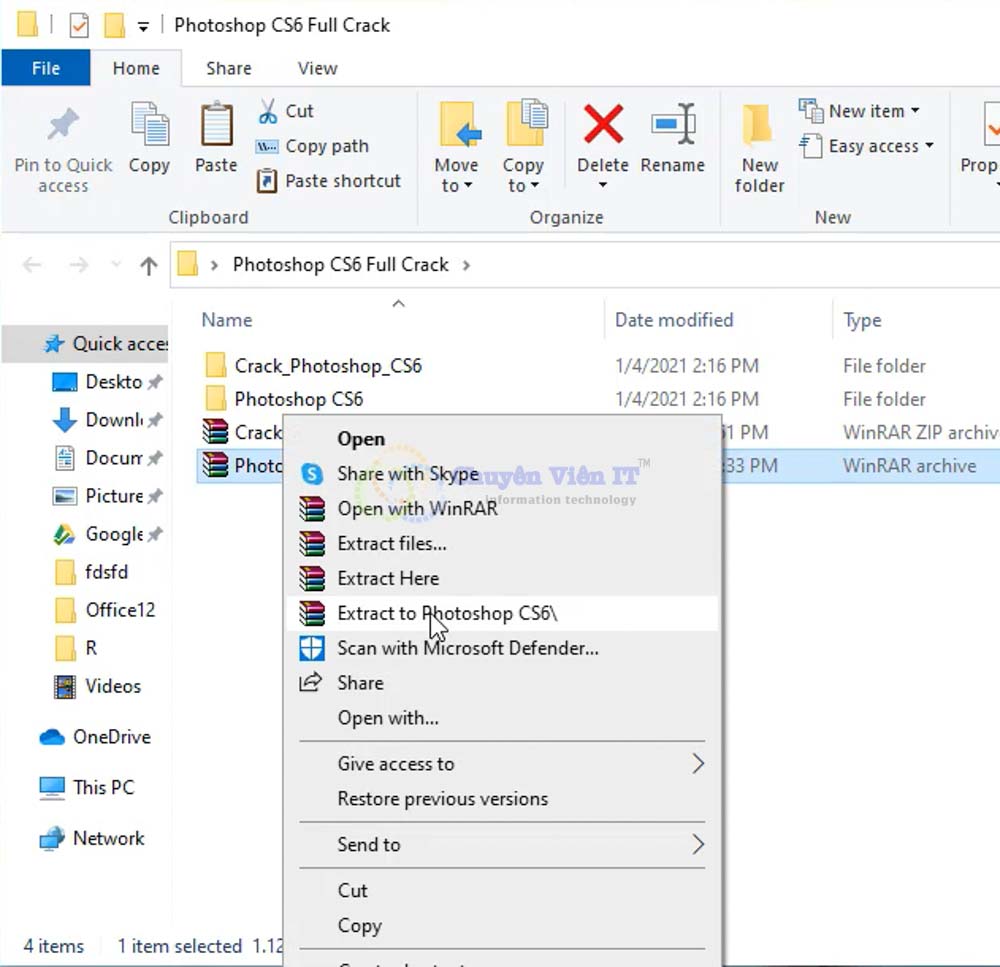Click the Paste clipboard icon
Viewport: 1000px width, 967px height.
click(216, 127)
